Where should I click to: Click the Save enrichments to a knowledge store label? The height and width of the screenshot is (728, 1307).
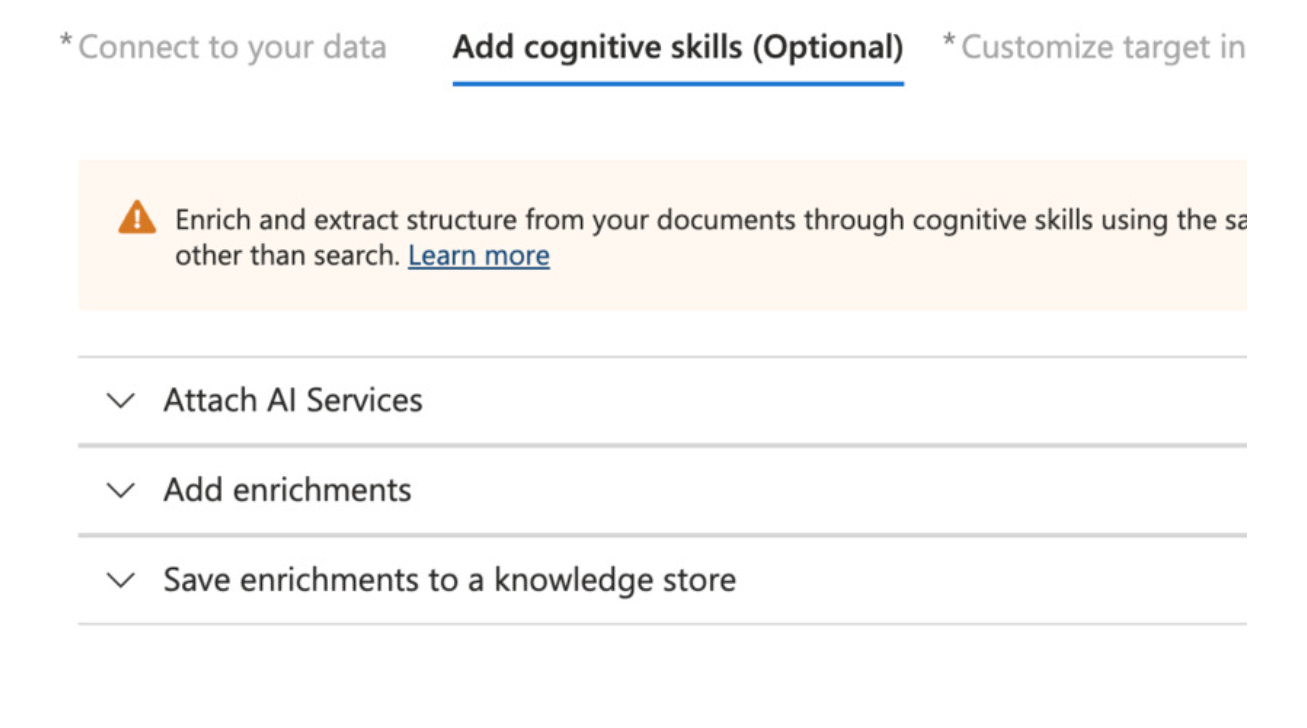click(449, 580)
